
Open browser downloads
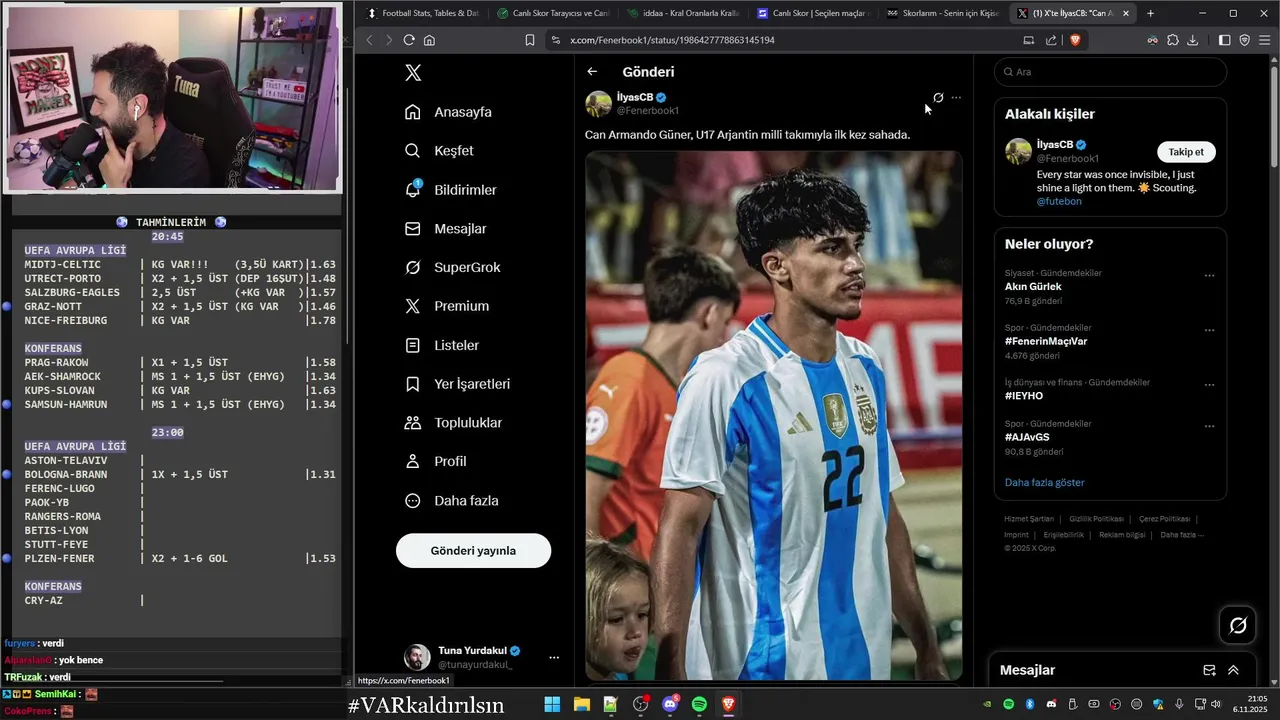click(x=1193, y=40)
